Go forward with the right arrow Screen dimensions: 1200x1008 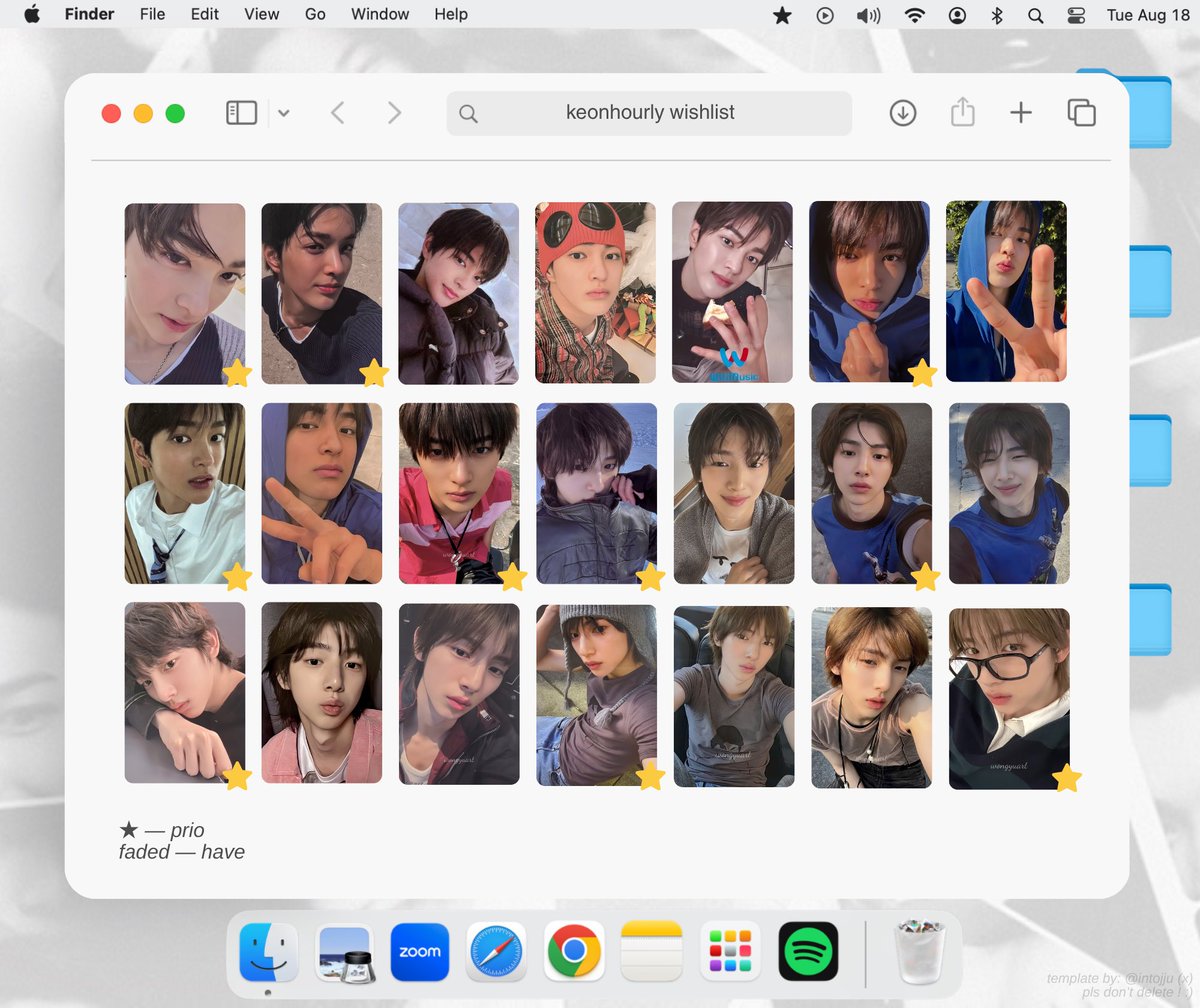click(x=394, y=113)
